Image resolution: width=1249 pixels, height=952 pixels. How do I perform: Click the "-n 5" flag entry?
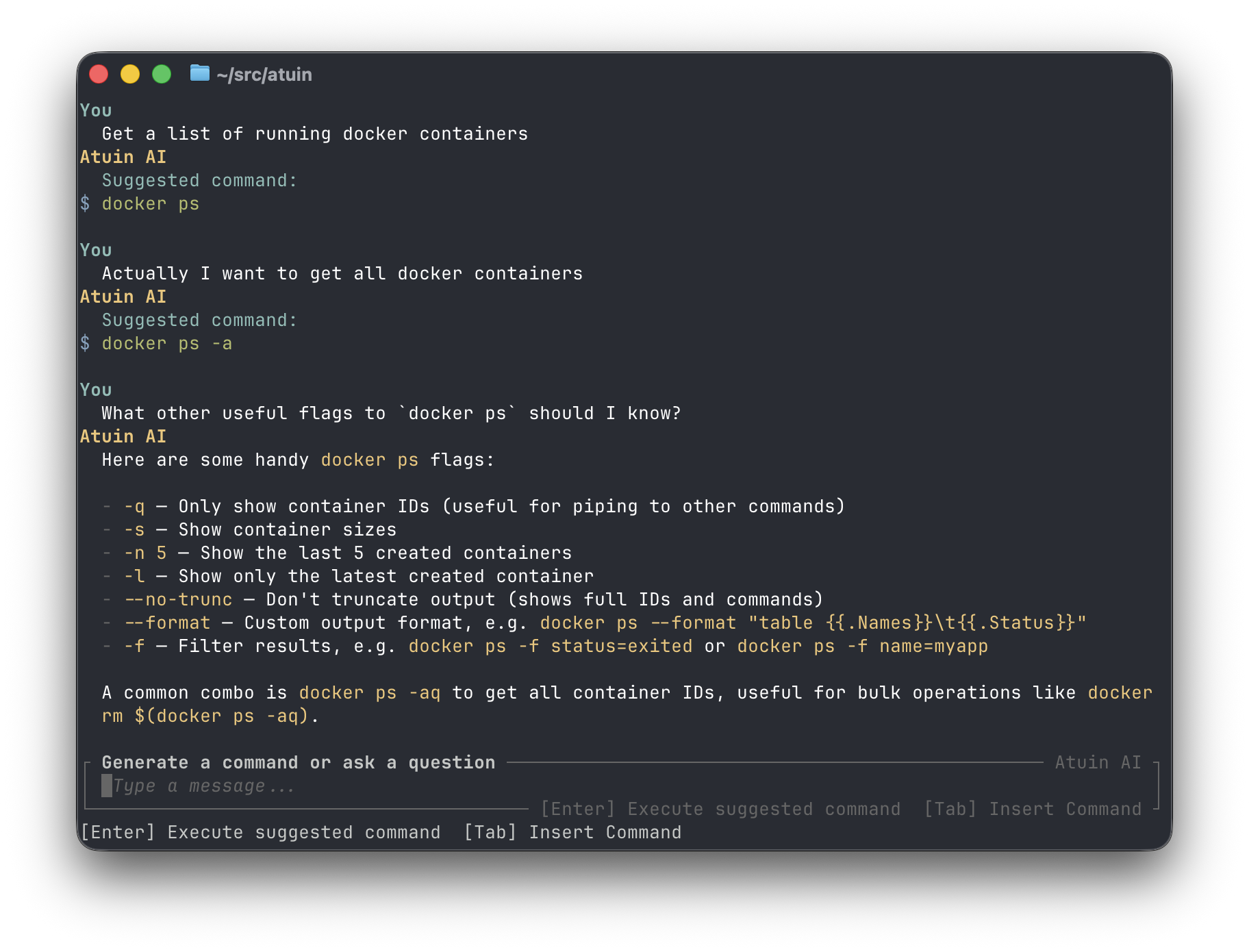coord(145,553)
